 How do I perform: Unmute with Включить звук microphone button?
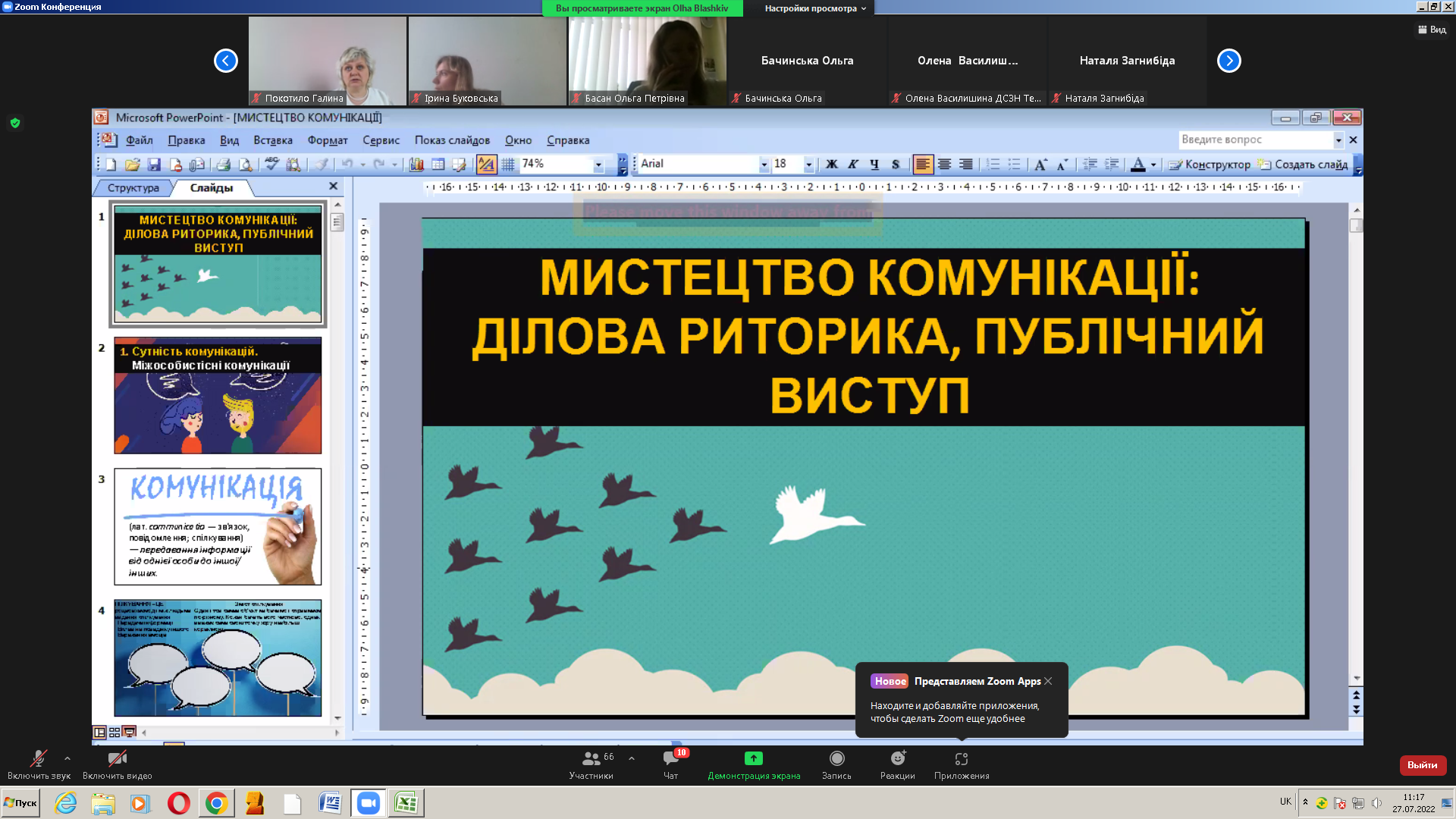(39, 764)
